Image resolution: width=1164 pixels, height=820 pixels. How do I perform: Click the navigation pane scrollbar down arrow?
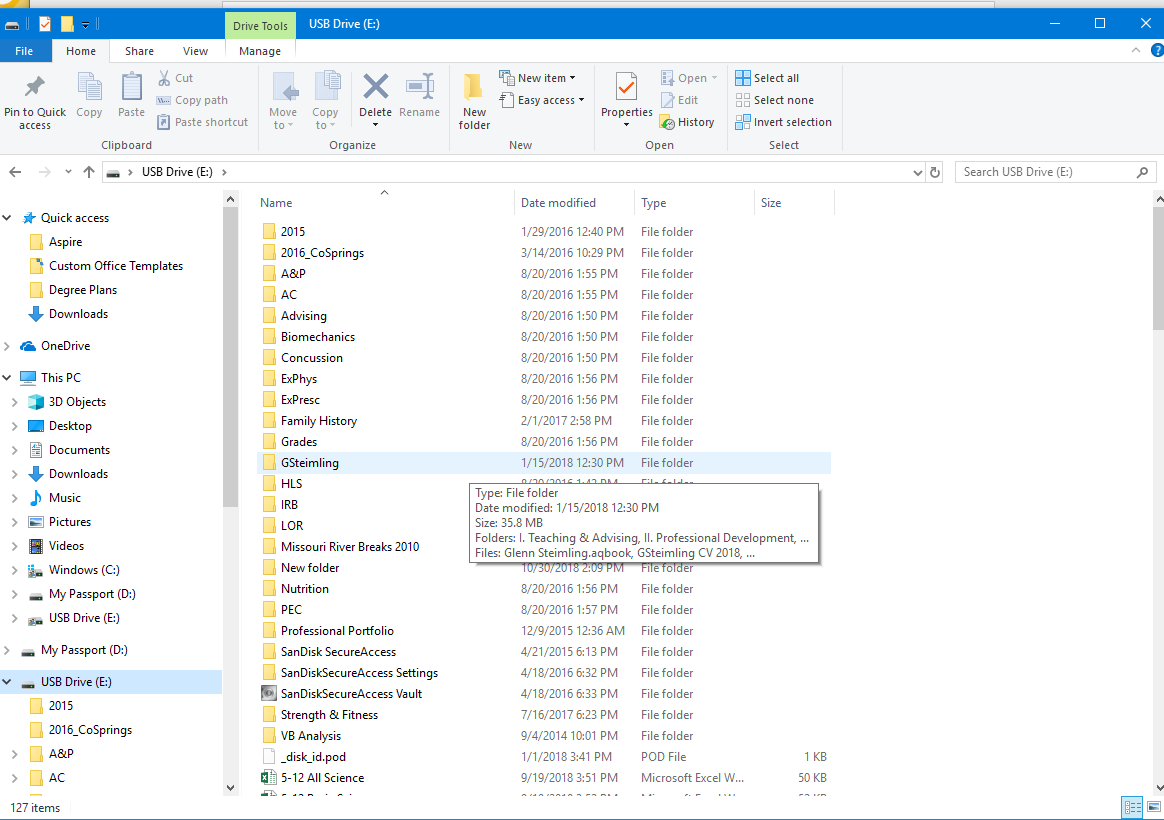pos(230,787)
